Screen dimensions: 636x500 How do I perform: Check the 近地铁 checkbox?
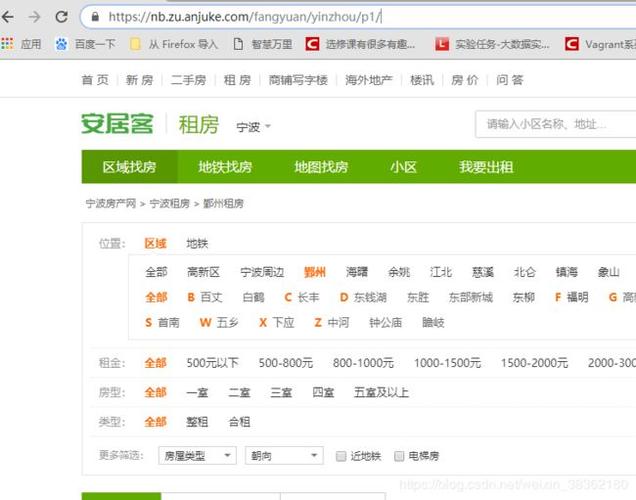coord(341,456)
